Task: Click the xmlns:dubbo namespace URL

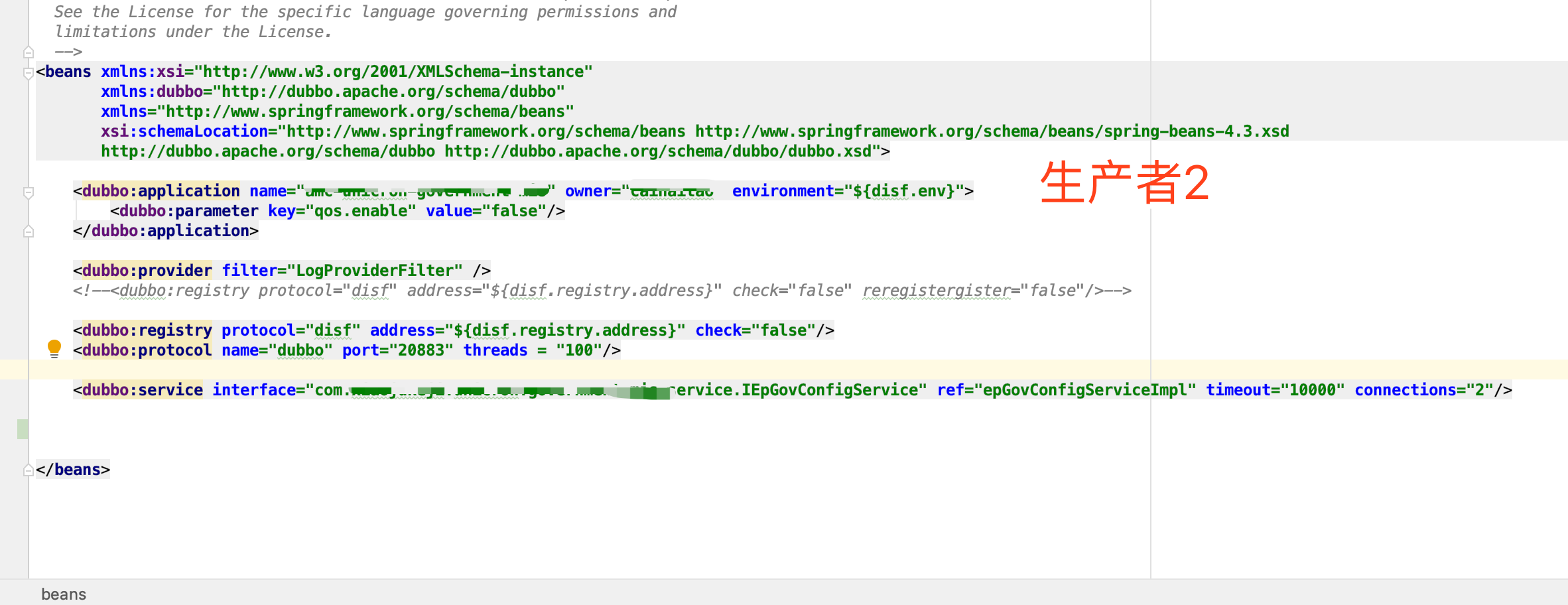Action: 393,92
